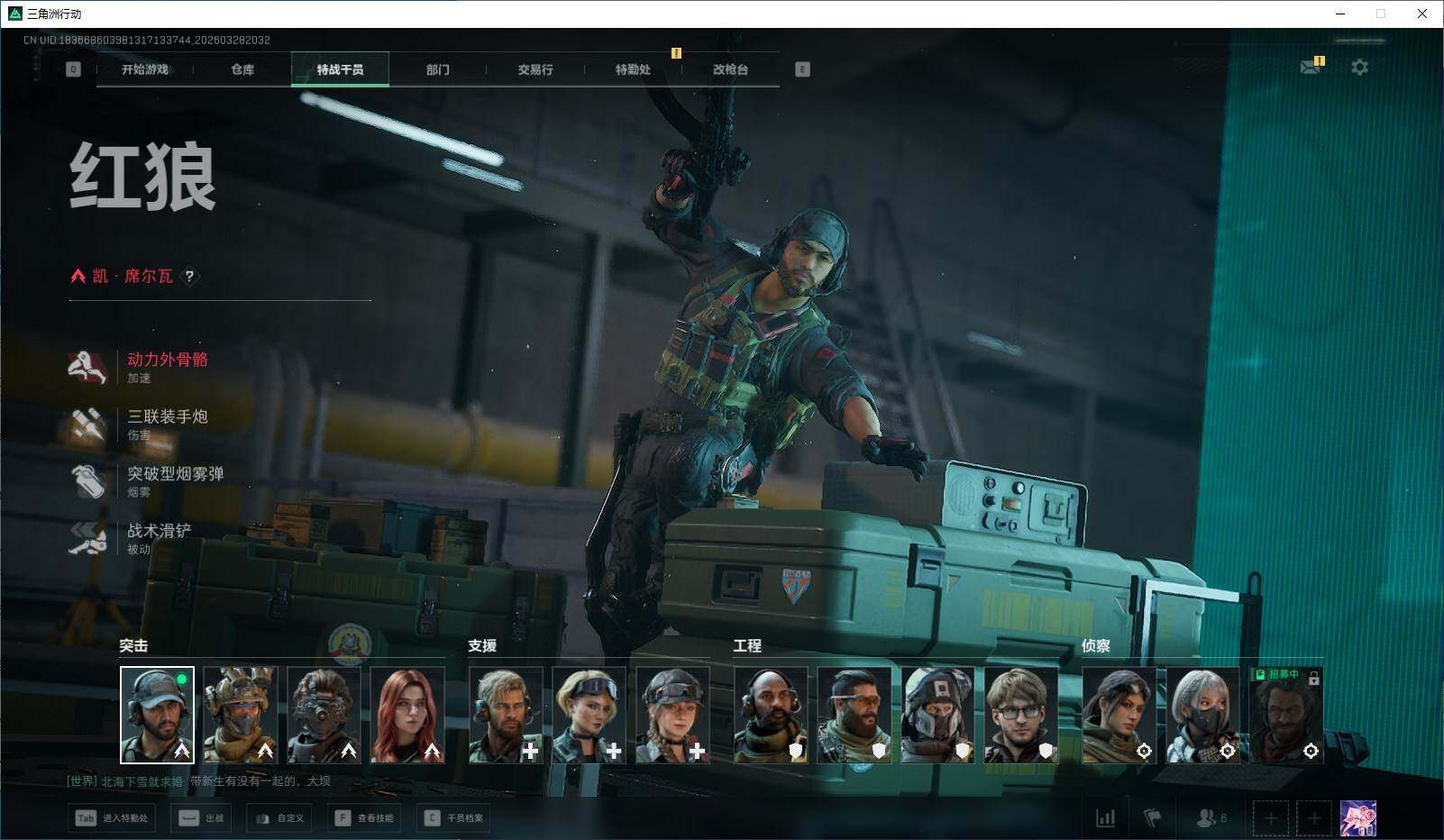Select the helmeted masked 突击 operator
The height and width of the screenshot is (840, 1444).
tap(240, 715)
